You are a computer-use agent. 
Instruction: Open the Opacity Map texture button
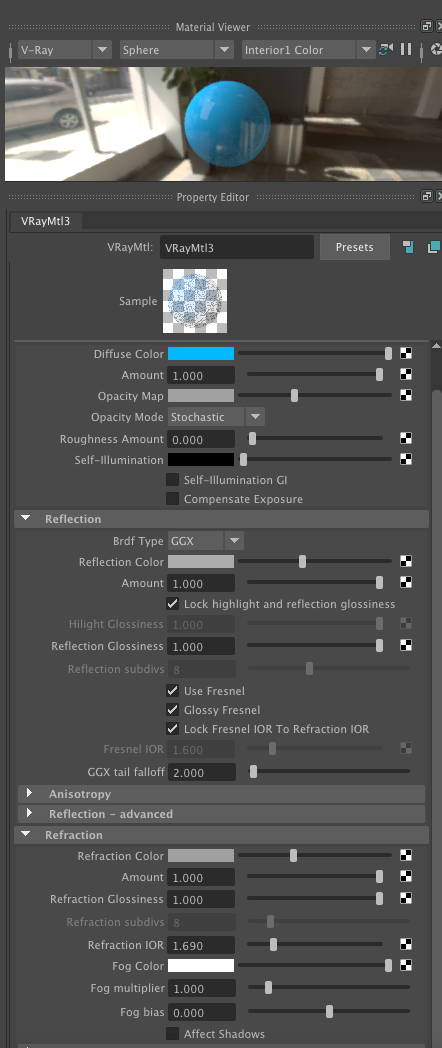coord(406,396)
